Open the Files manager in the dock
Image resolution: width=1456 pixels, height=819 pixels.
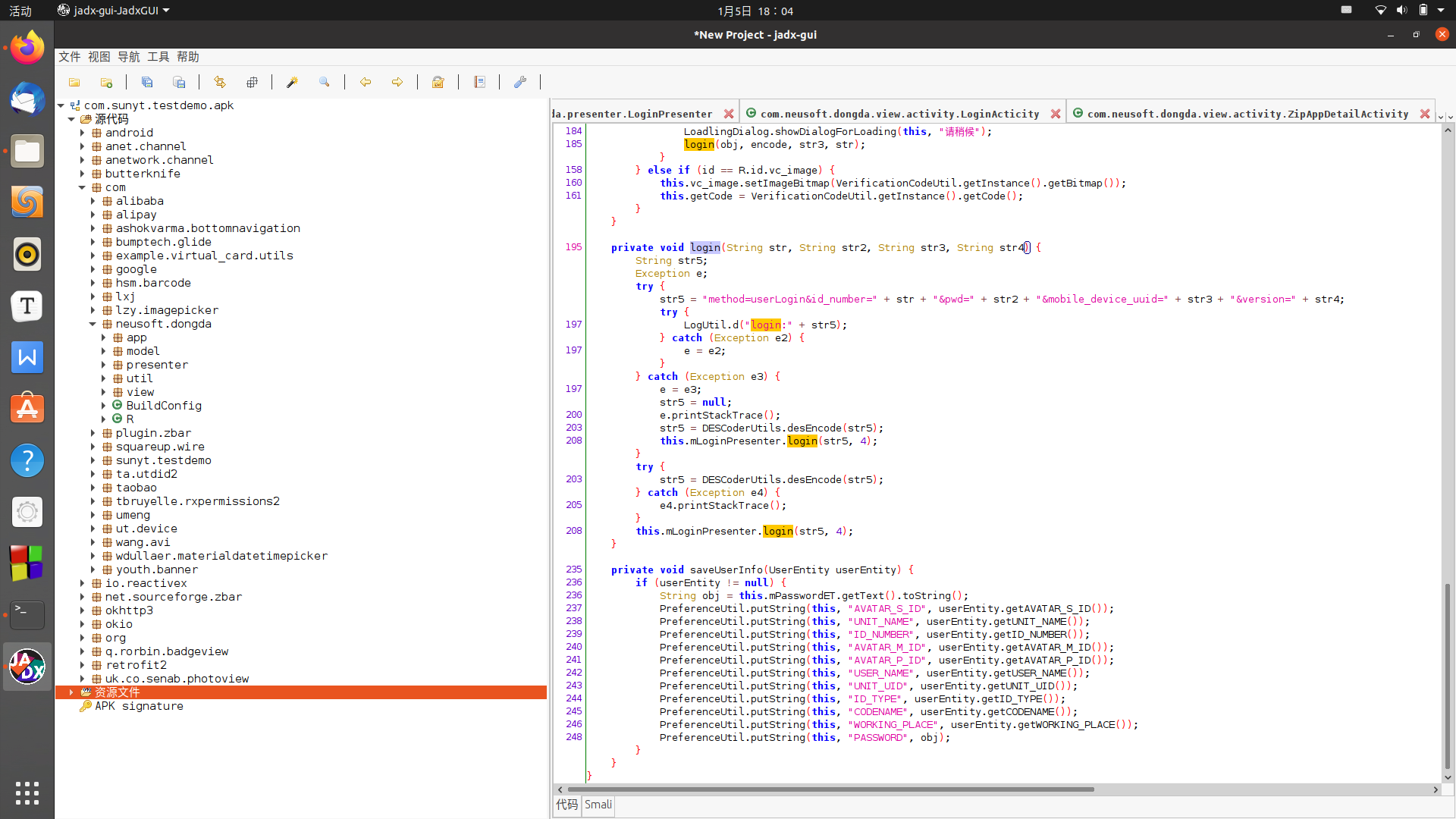27,152
